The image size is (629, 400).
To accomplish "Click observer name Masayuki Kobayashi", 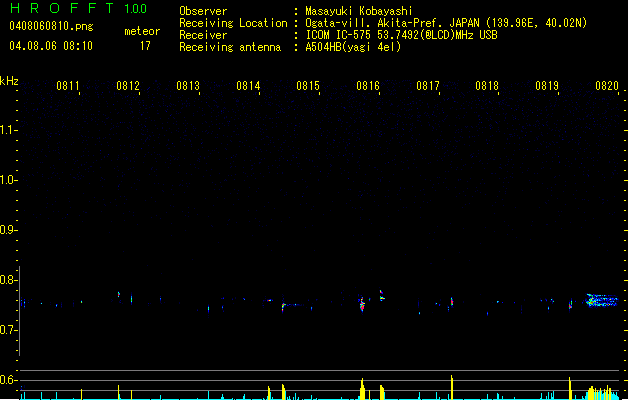I will pos(359,11).
